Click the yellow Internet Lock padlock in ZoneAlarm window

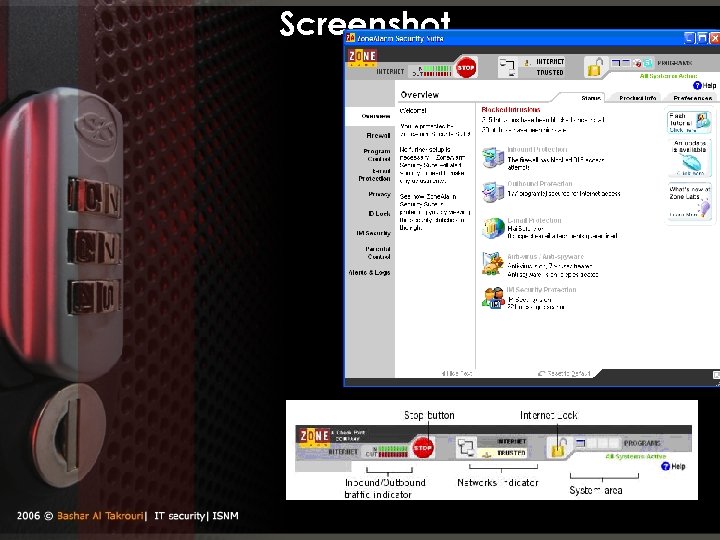(594, 67)
